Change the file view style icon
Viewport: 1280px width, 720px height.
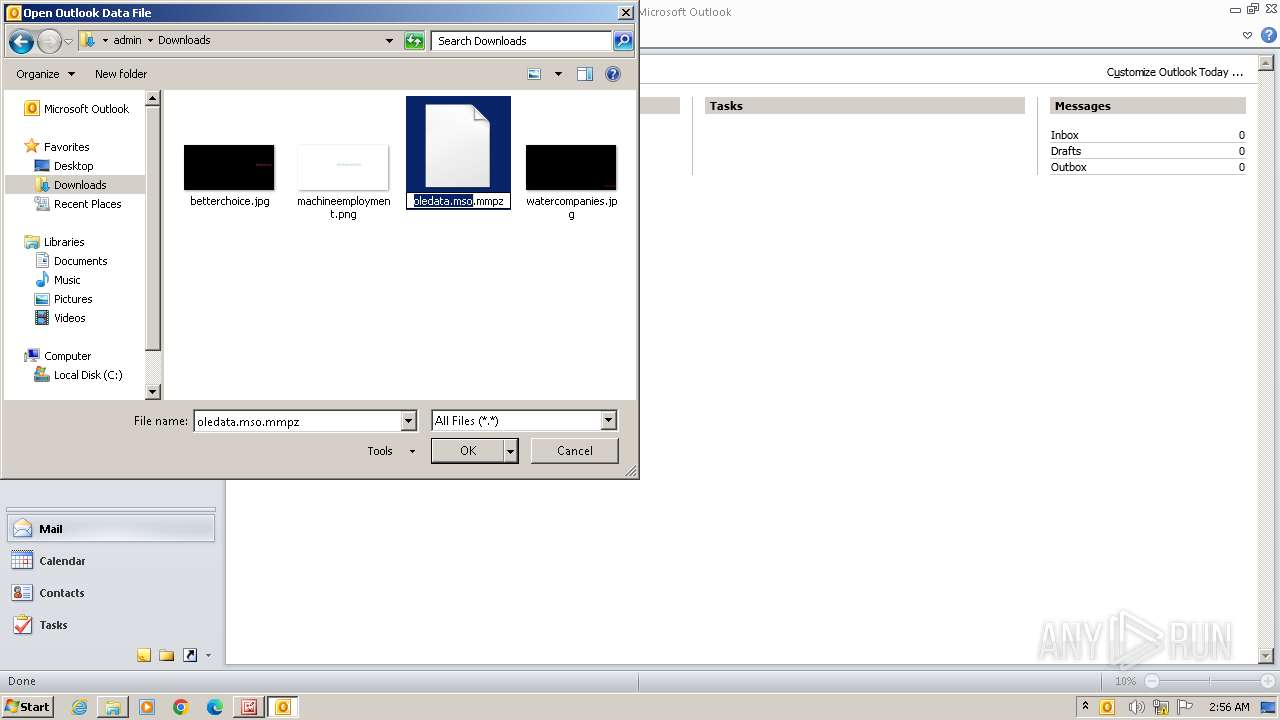(x=534, y=74)
